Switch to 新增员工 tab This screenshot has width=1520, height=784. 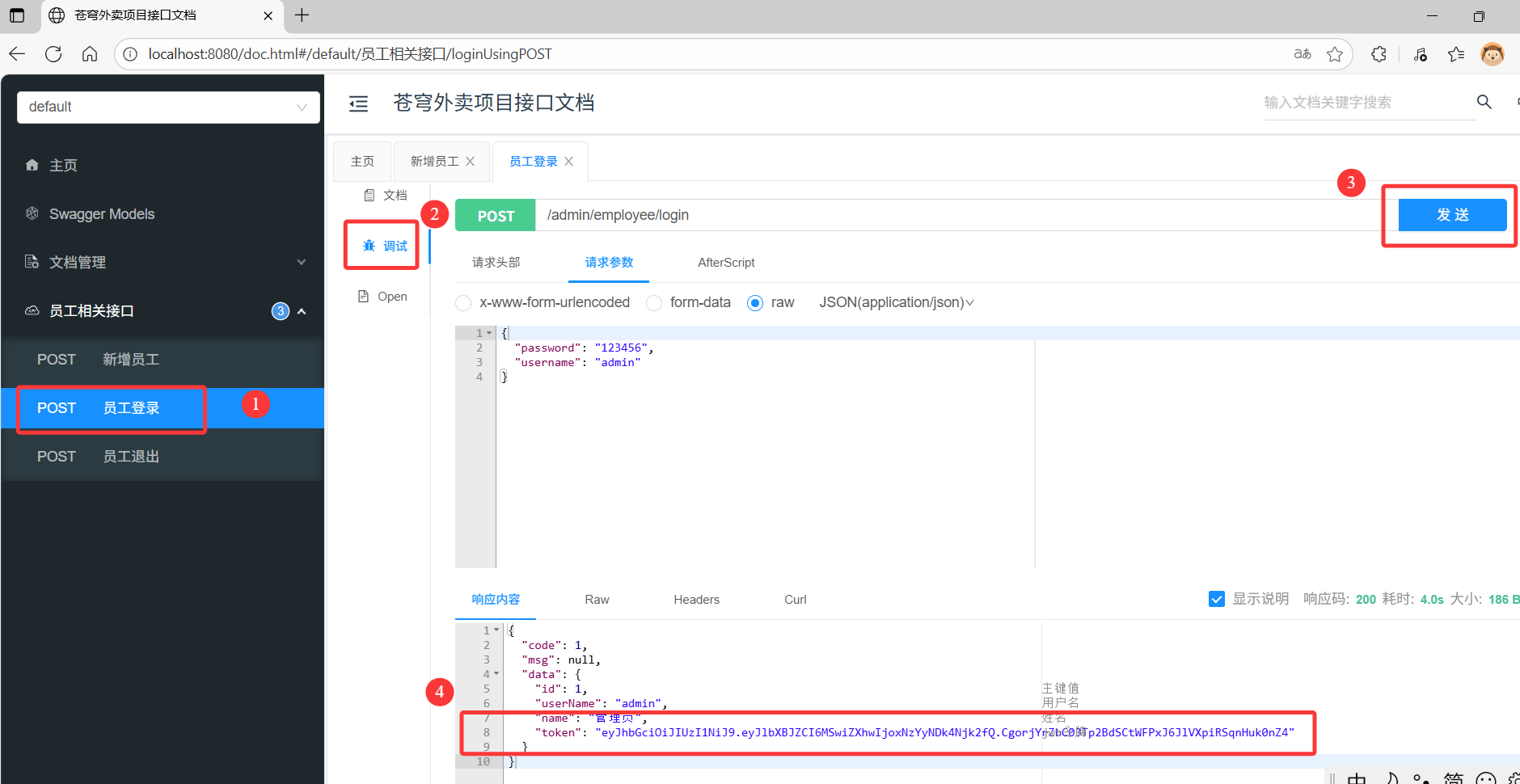pos(434,162)
